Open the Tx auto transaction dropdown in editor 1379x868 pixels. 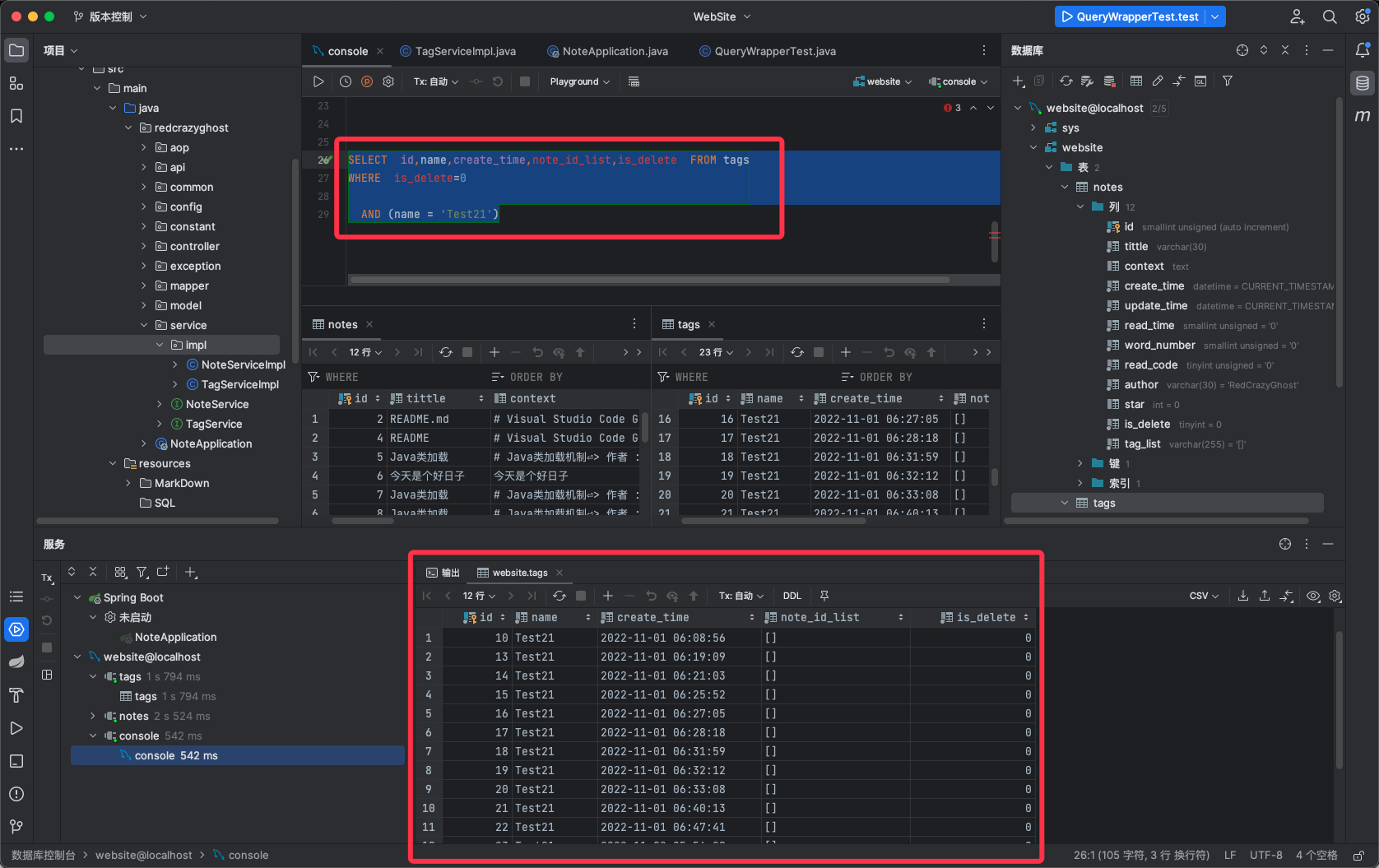point(435,81)
